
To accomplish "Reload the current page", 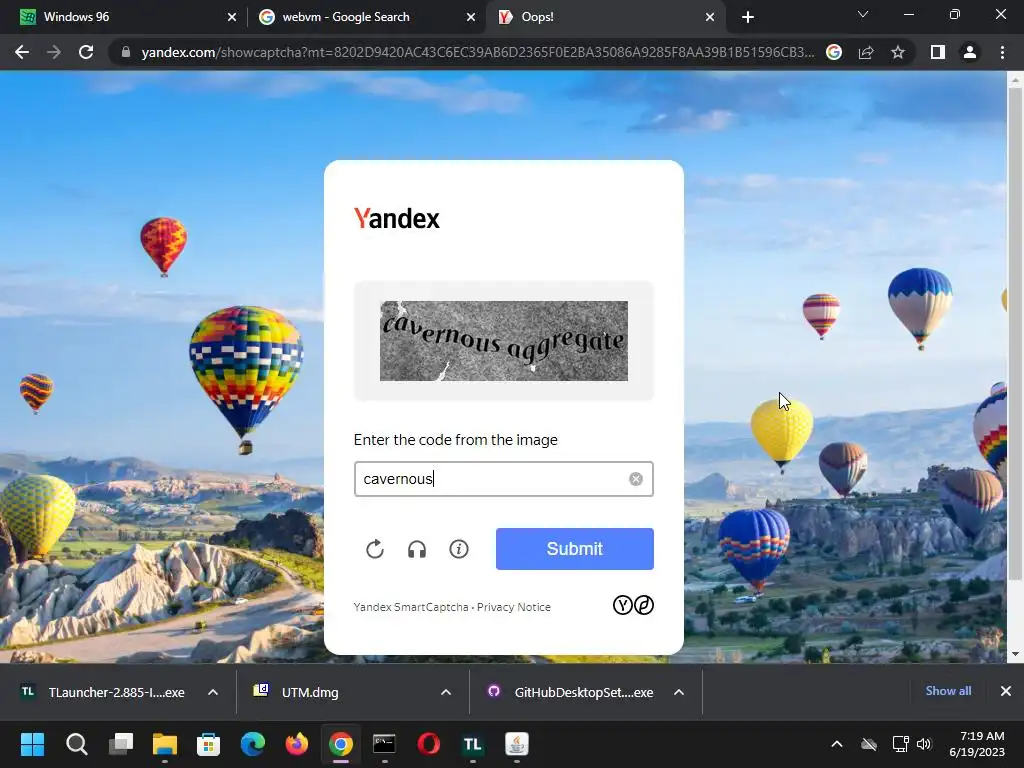I will click(x=86, y=52).
